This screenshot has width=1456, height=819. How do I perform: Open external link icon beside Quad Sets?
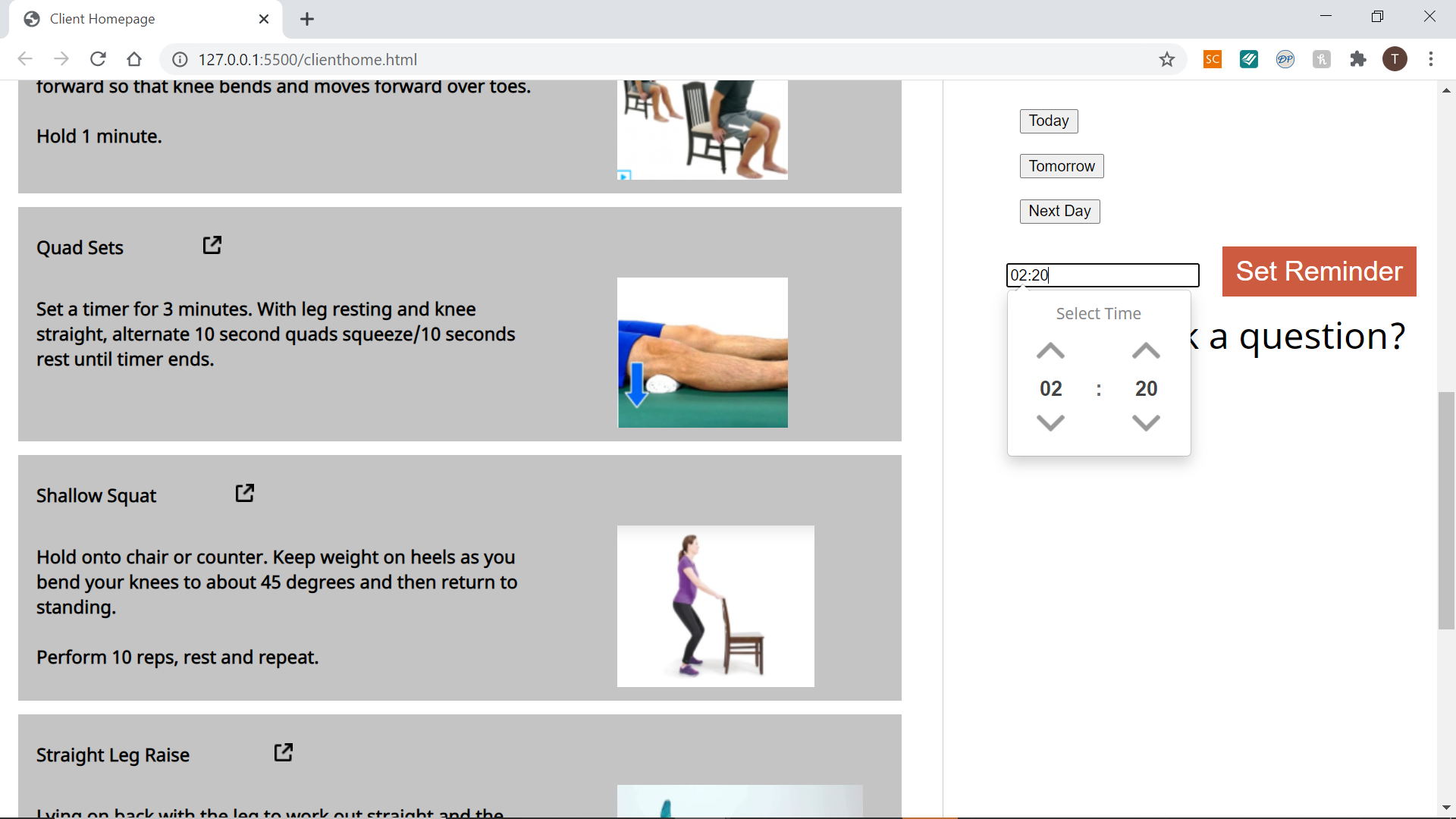click(212, 245)
